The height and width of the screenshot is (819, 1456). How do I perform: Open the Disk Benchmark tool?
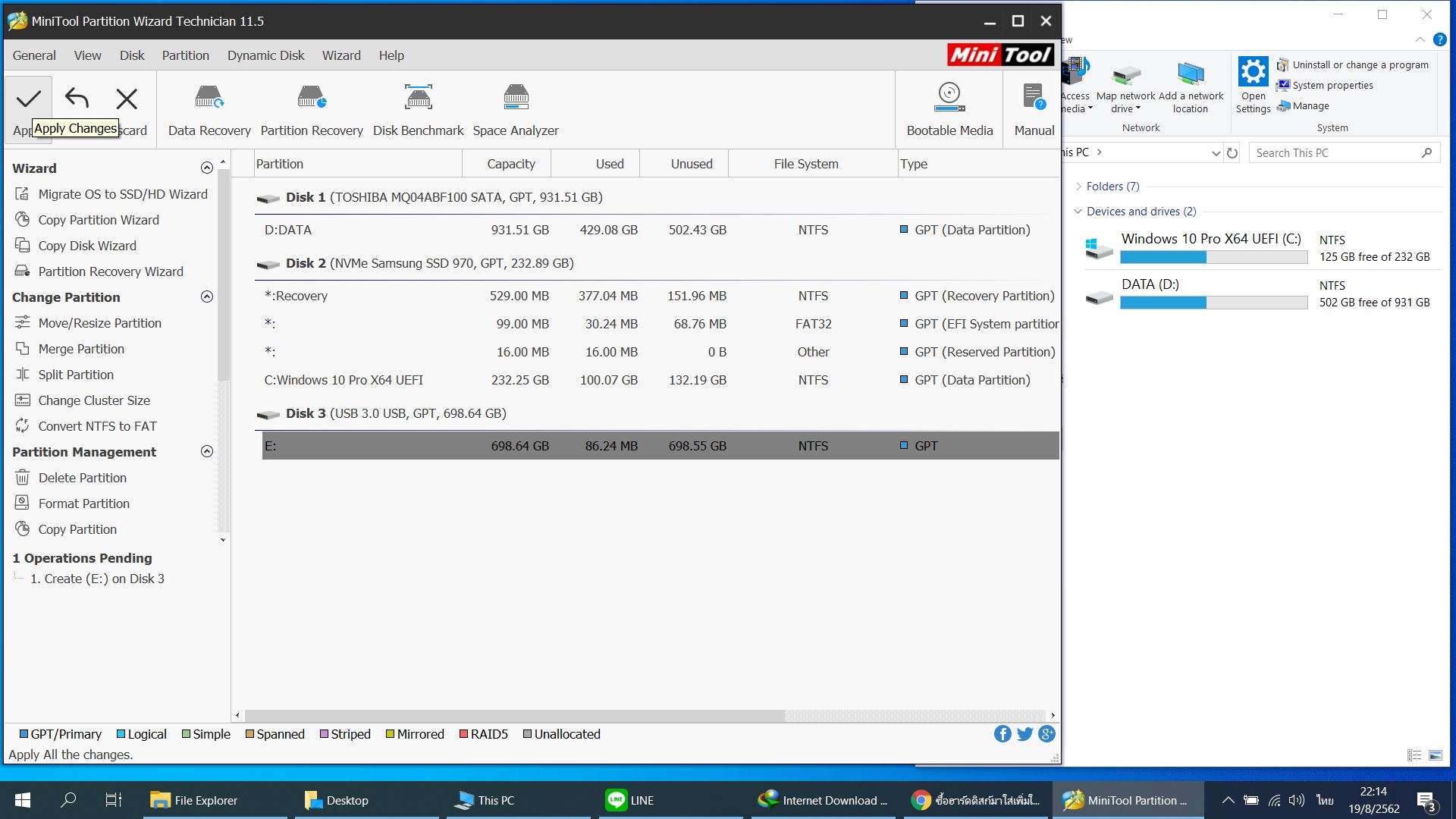(x=418, y=110)
